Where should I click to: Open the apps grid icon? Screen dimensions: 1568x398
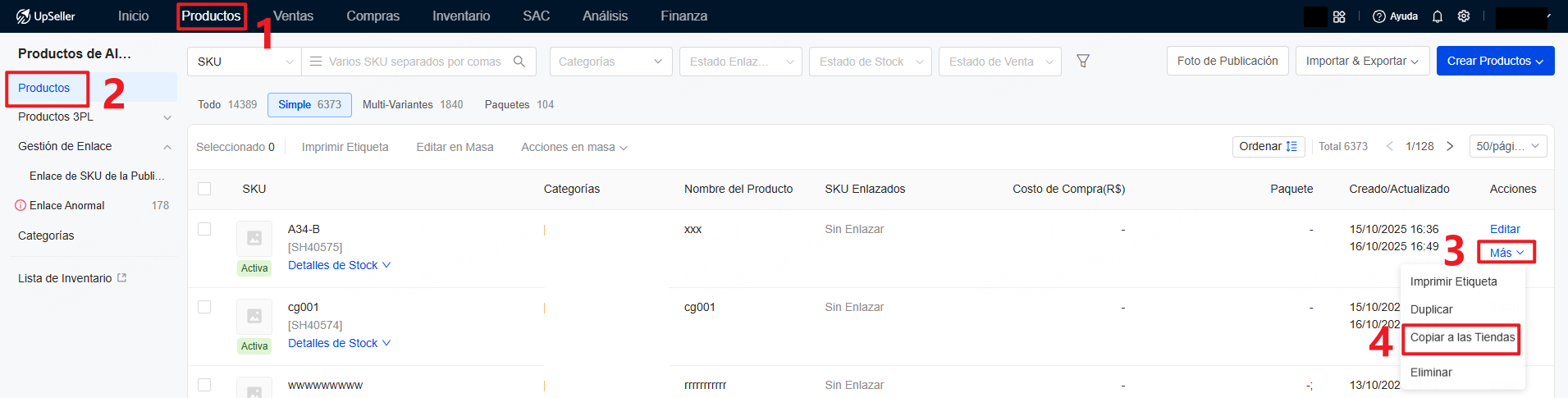tap(1339, 16)
